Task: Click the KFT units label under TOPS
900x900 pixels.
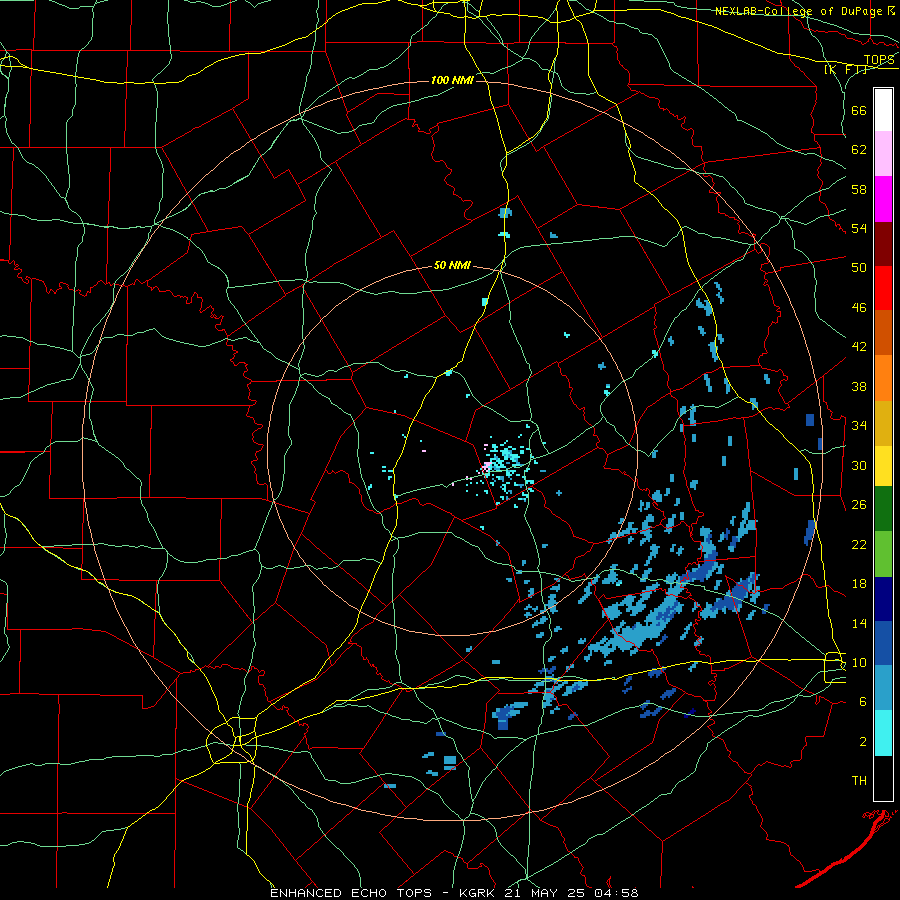Action: (x=845, y=69)
